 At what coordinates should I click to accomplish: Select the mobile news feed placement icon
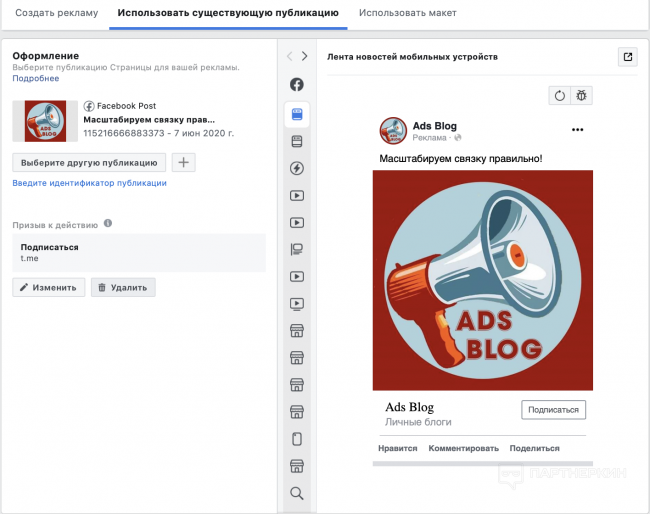point(297,114)
